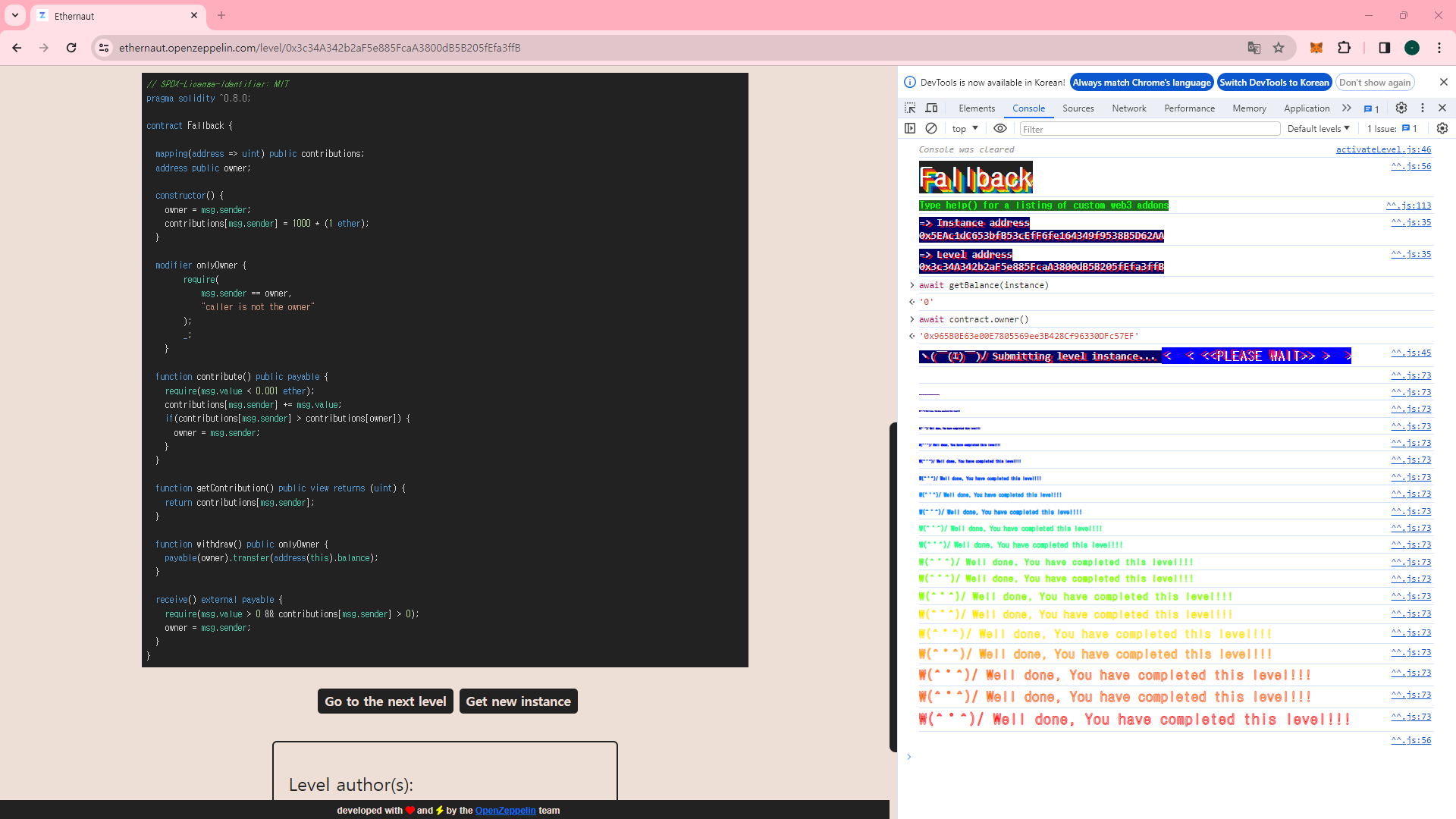
Task: Expand more DevTools tabs chevron
Action: (x=1347, y=108)
